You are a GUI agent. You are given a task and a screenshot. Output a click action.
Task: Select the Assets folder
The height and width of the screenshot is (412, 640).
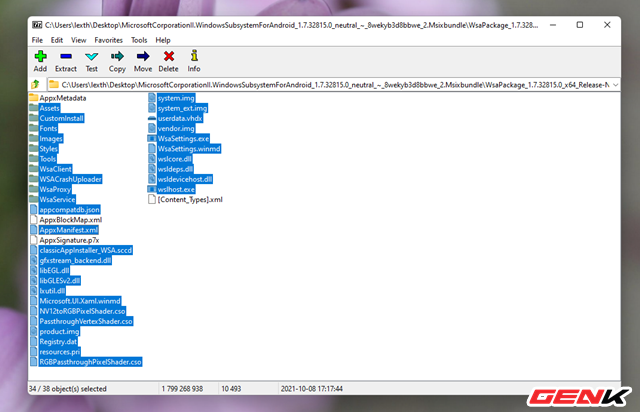point(45,108)
